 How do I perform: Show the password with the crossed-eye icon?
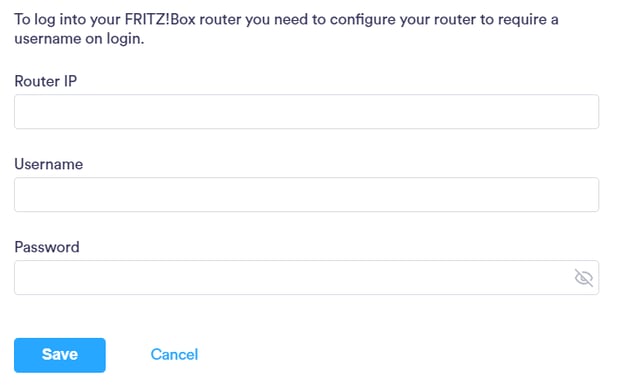coord(584,278)
